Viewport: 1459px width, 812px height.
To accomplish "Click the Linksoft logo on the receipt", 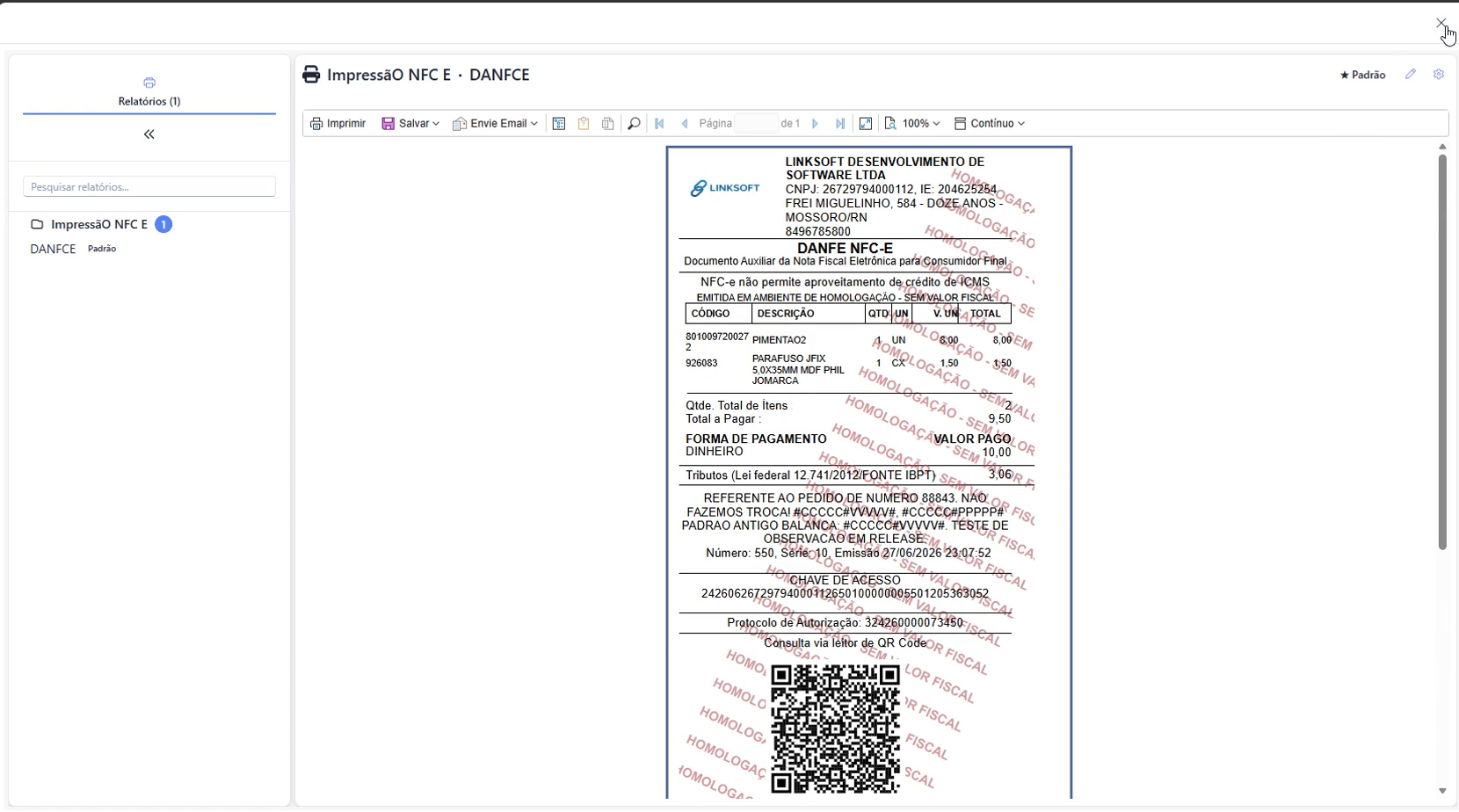I will point(725,188).
